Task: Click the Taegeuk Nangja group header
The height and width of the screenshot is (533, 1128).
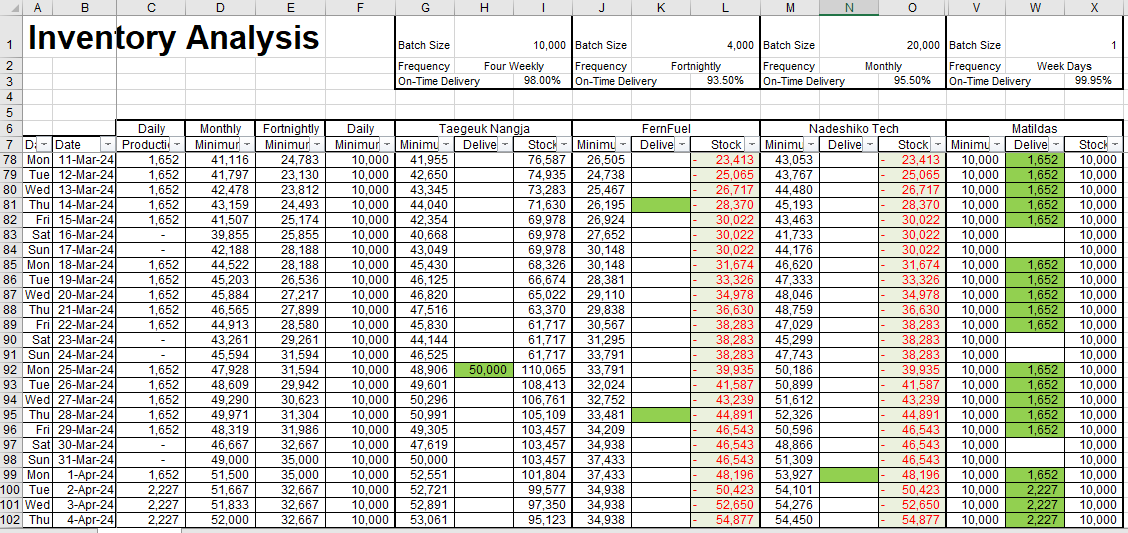Action: coord(483,129)
